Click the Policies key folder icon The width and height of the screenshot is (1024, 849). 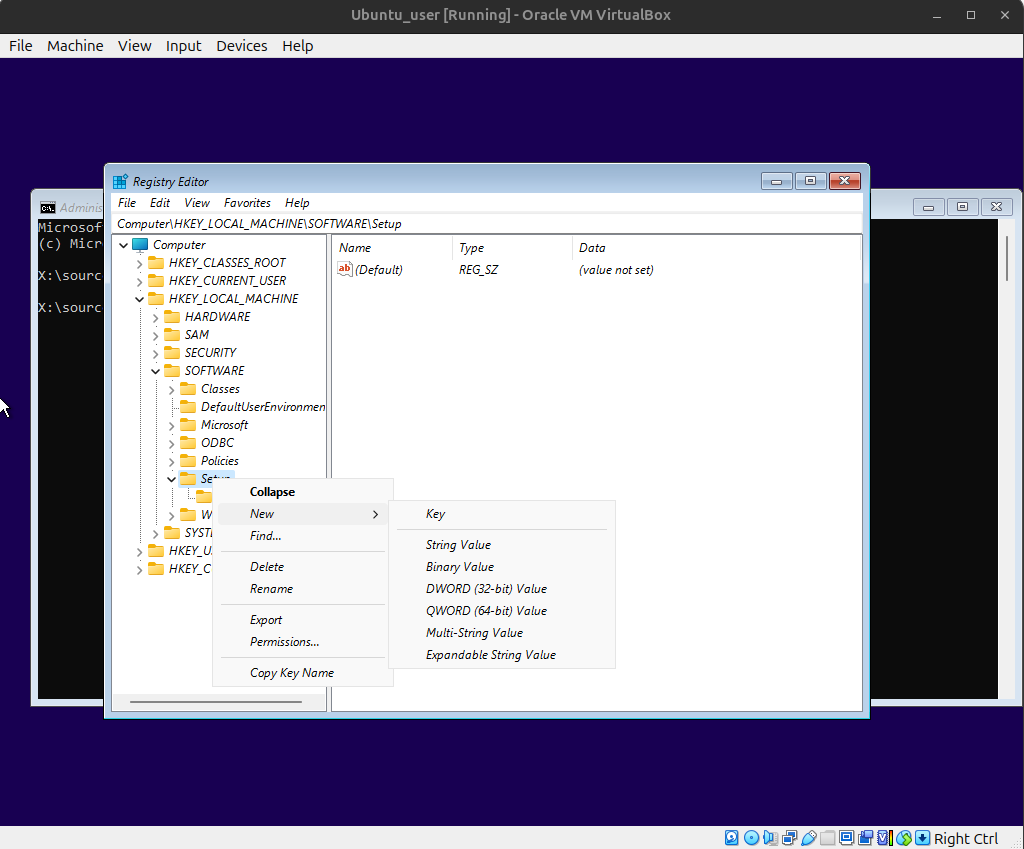pyautogui.click(x=188, y=460)
